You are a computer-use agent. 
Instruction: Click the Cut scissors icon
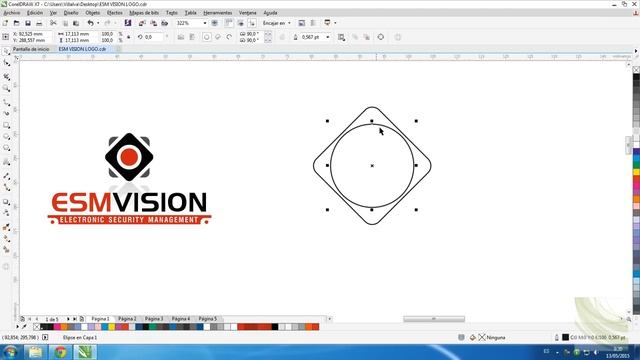click(x=53, y=23)
